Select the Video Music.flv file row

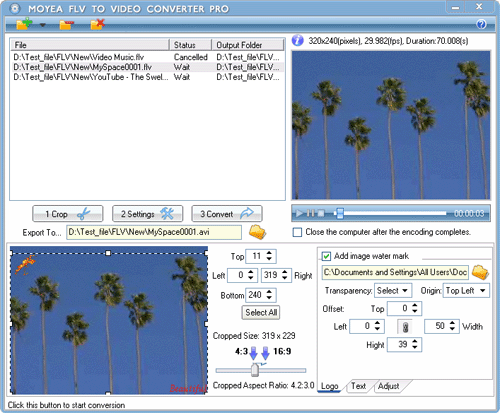coord(147,57)
